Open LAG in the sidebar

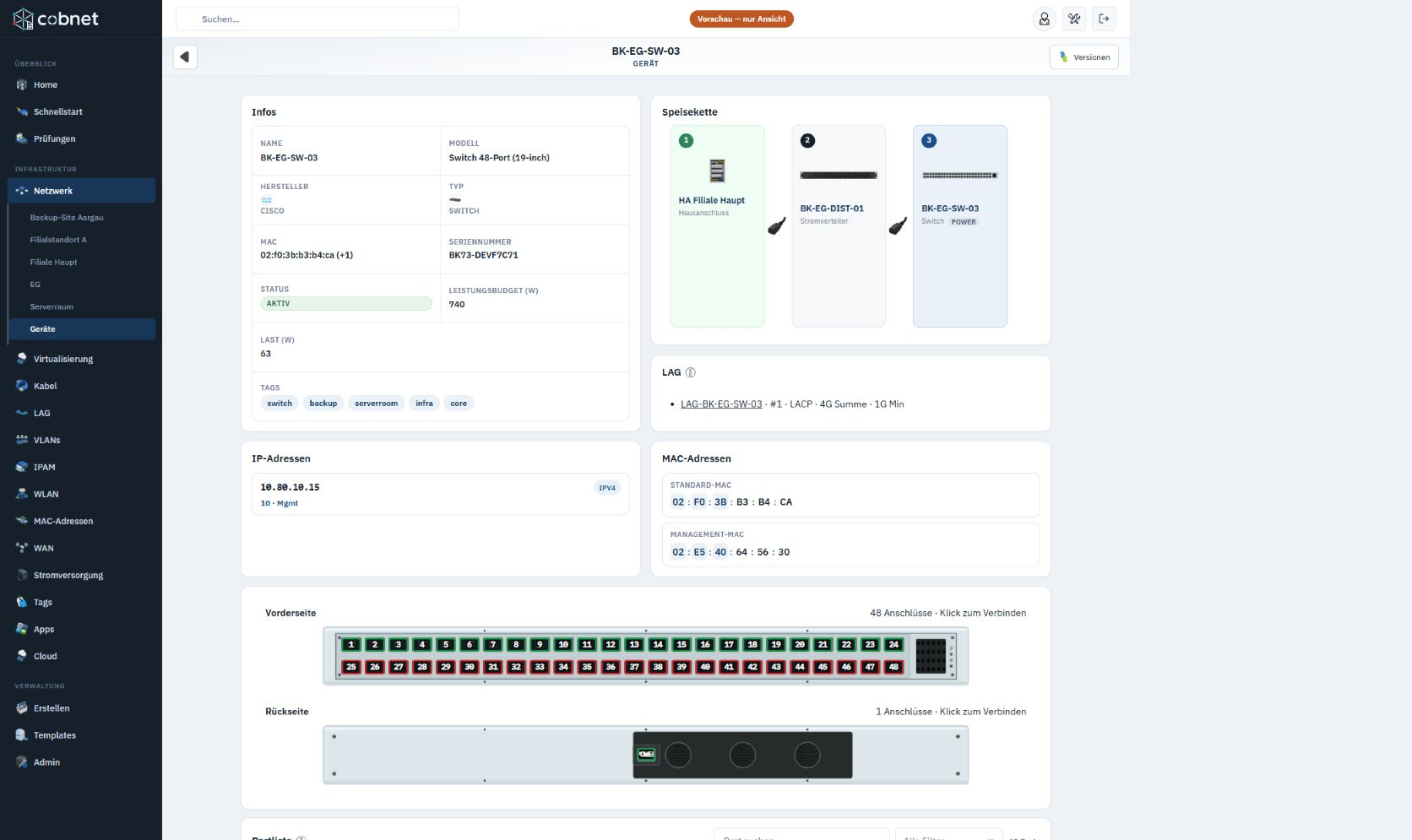81,413
